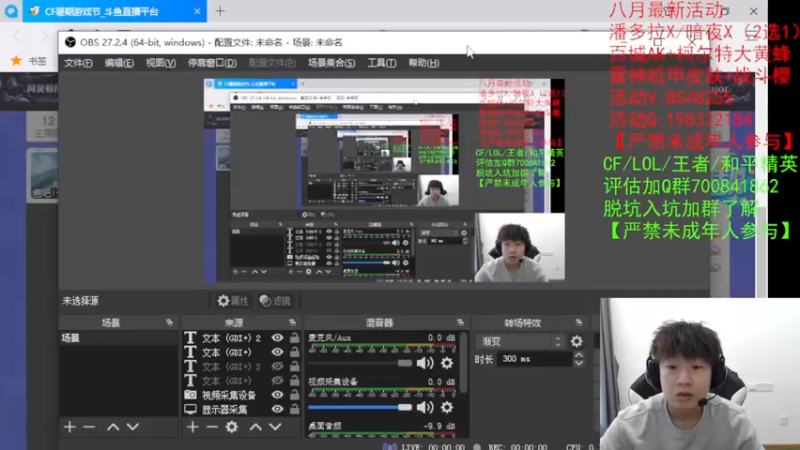800x450 pixels.
Task: Select the 显示器采集 source row
Action: coord(241,409)
